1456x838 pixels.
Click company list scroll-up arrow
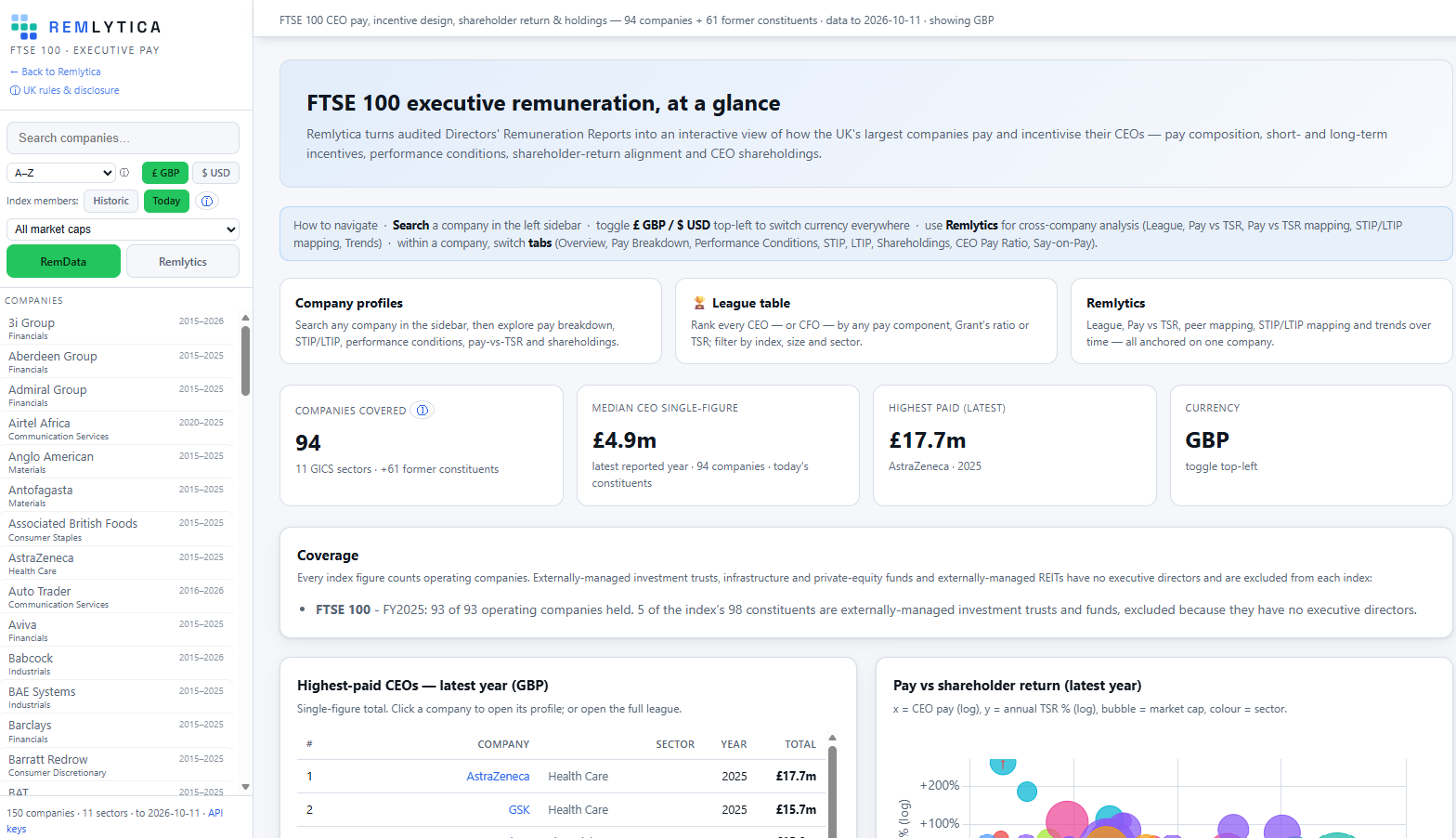click(x=245, y=318)
